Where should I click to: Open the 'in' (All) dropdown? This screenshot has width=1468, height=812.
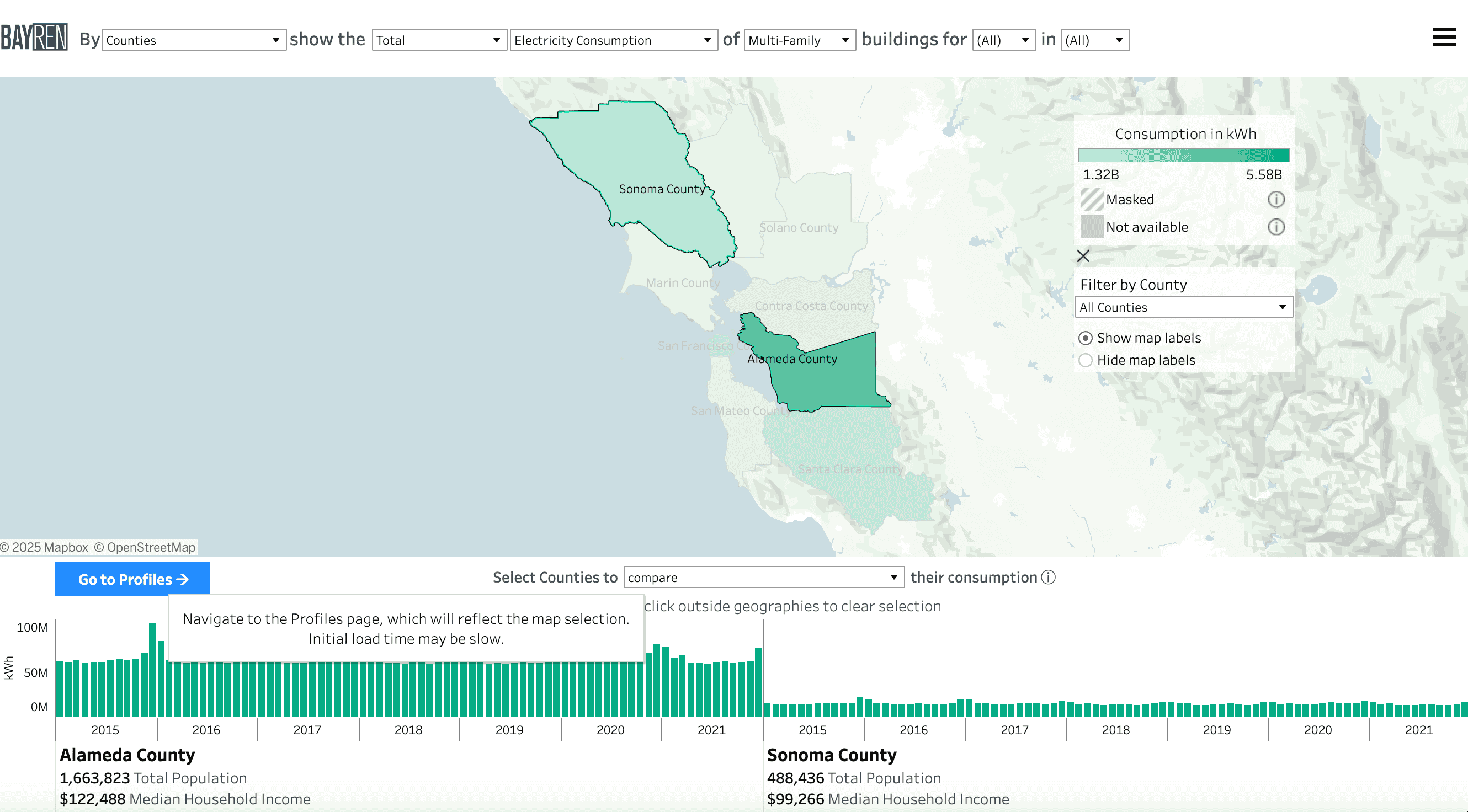[1095, 40]
